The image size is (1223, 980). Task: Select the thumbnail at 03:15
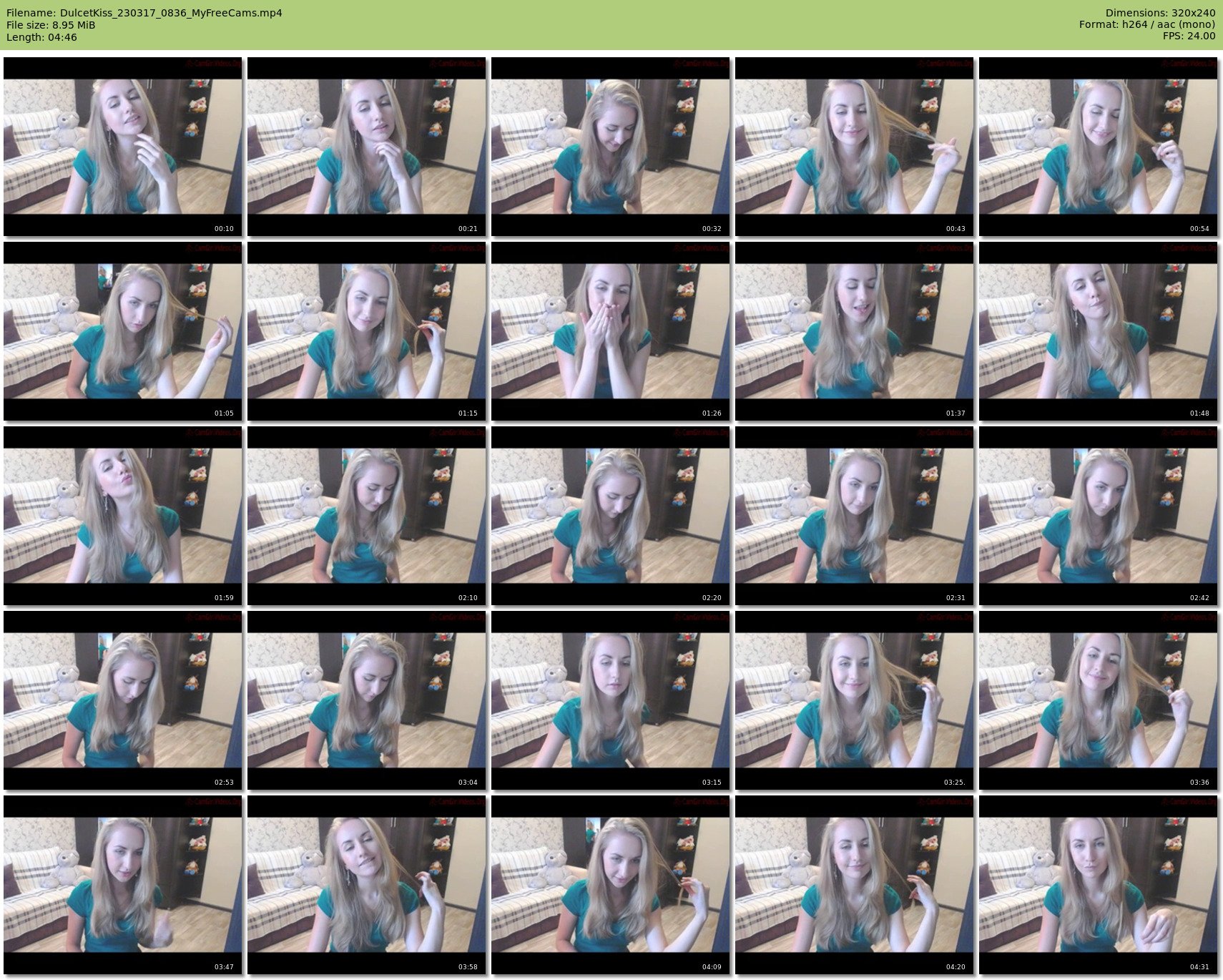click(x=610, y=700)
